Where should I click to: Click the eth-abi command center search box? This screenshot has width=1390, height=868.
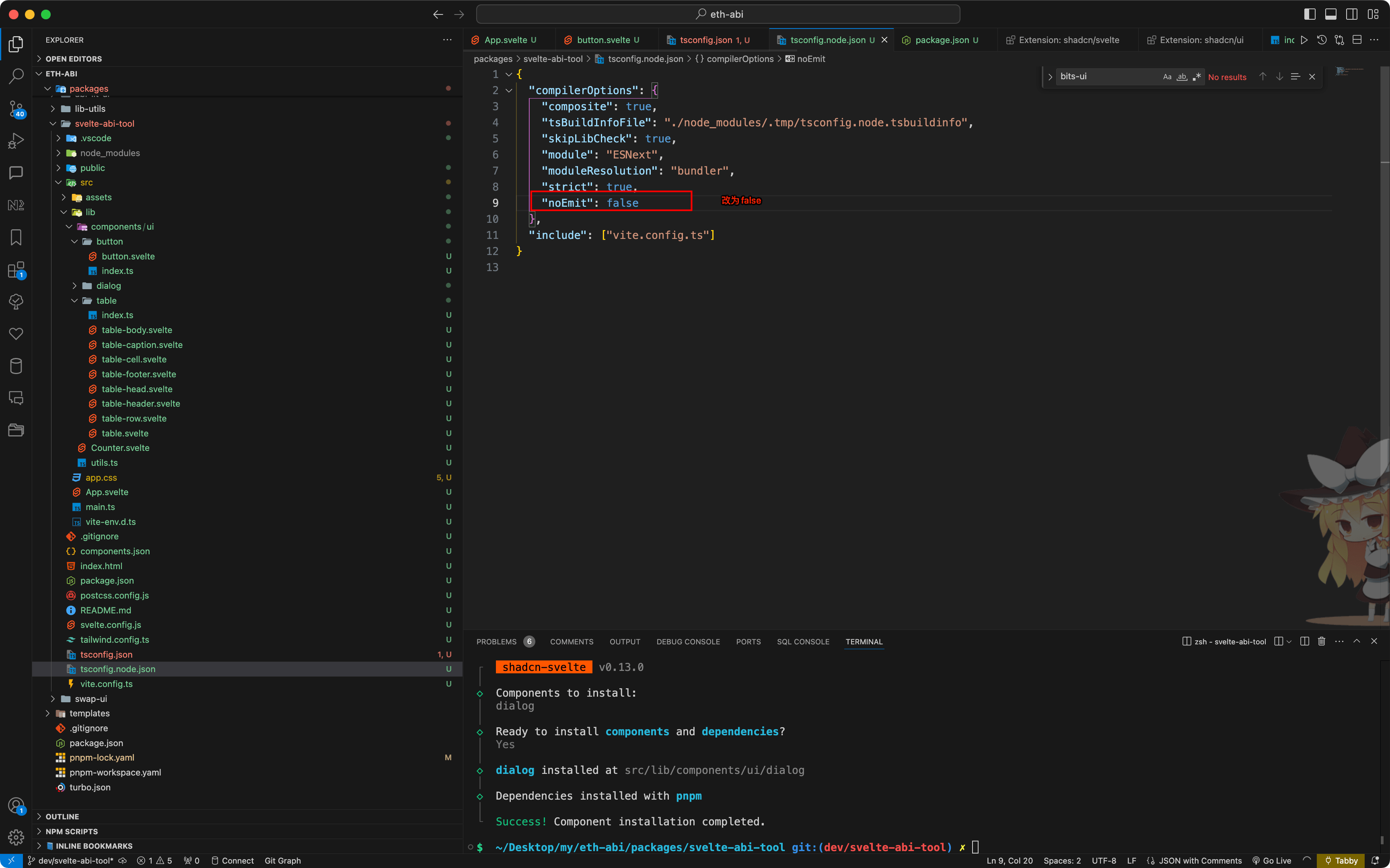pyautogui.click(x=718, y=14)
